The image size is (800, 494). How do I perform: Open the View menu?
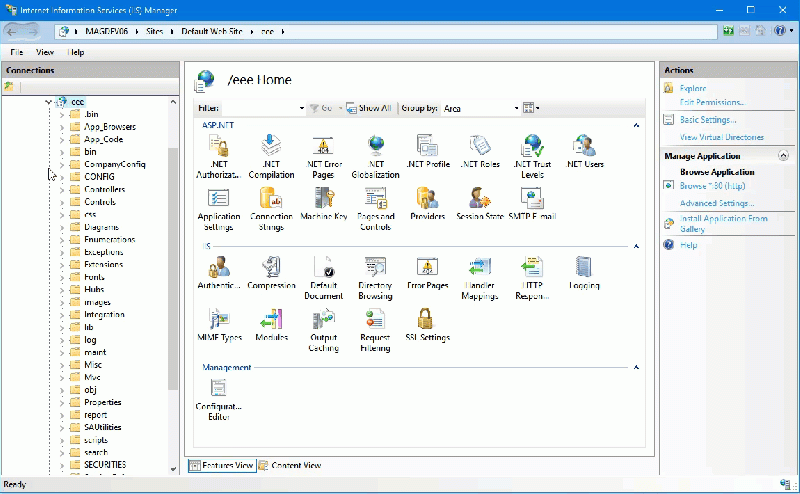tap(45, 52)
